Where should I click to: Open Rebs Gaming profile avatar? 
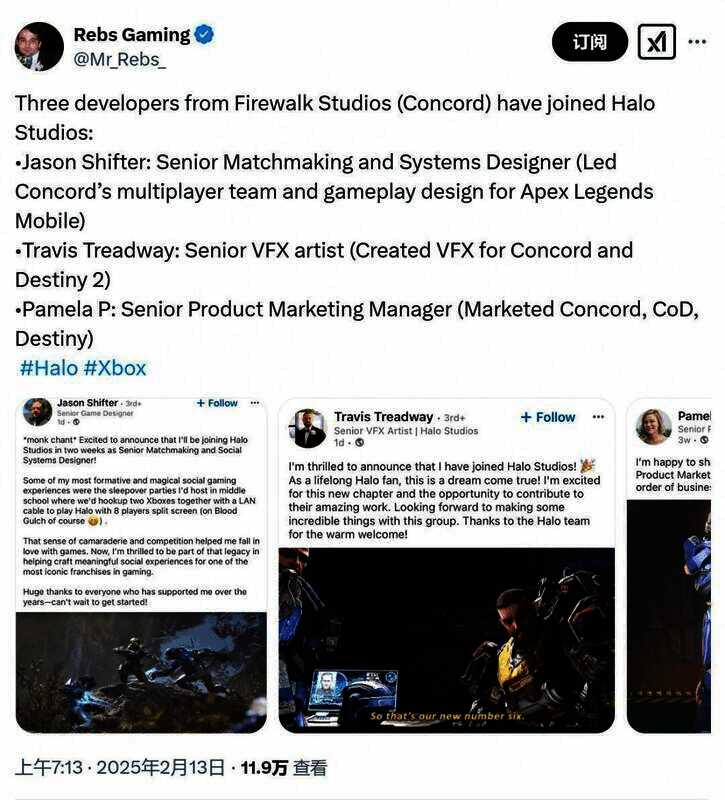click(x=39, y=46)
